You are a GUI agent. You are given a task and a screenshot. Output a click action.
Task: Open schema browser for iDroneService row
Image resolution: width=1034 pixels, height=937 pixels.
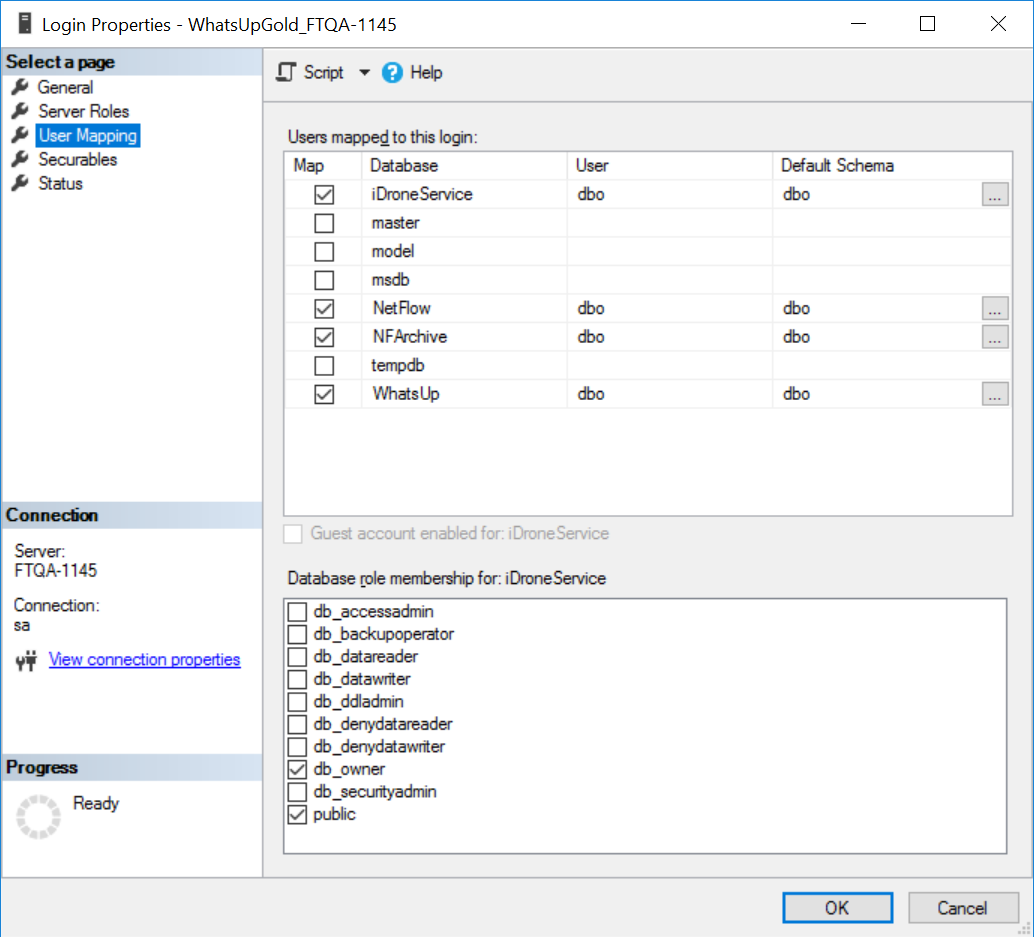(x=994, y=195)
